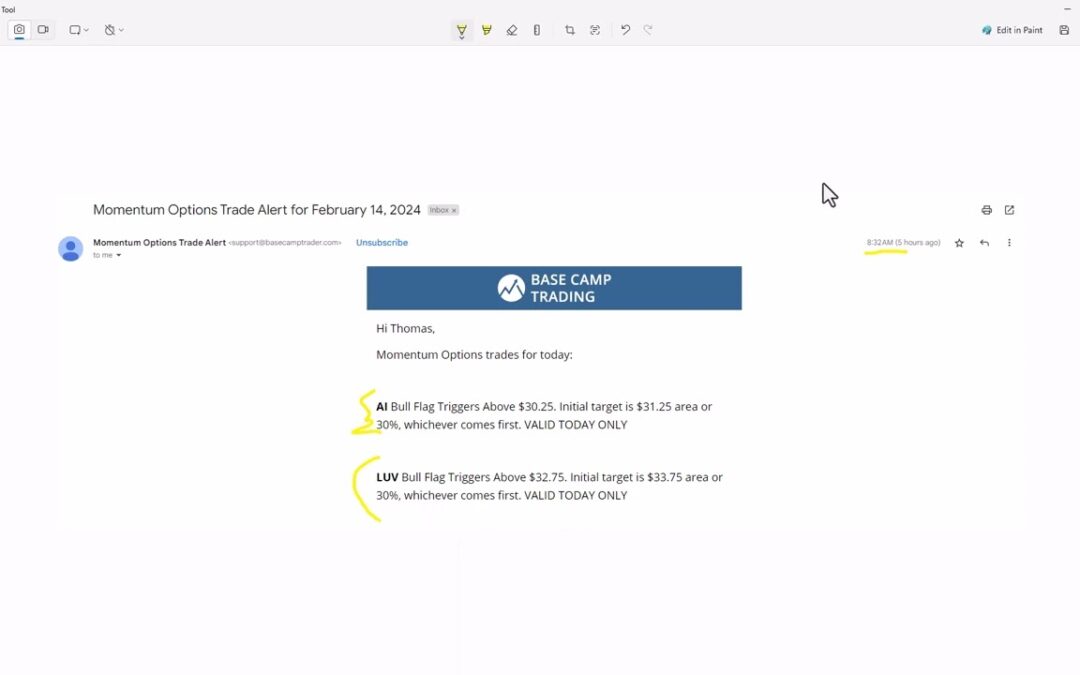Show the ruler tool
This screenshot has width=1080, height=675.
point(537,30)
